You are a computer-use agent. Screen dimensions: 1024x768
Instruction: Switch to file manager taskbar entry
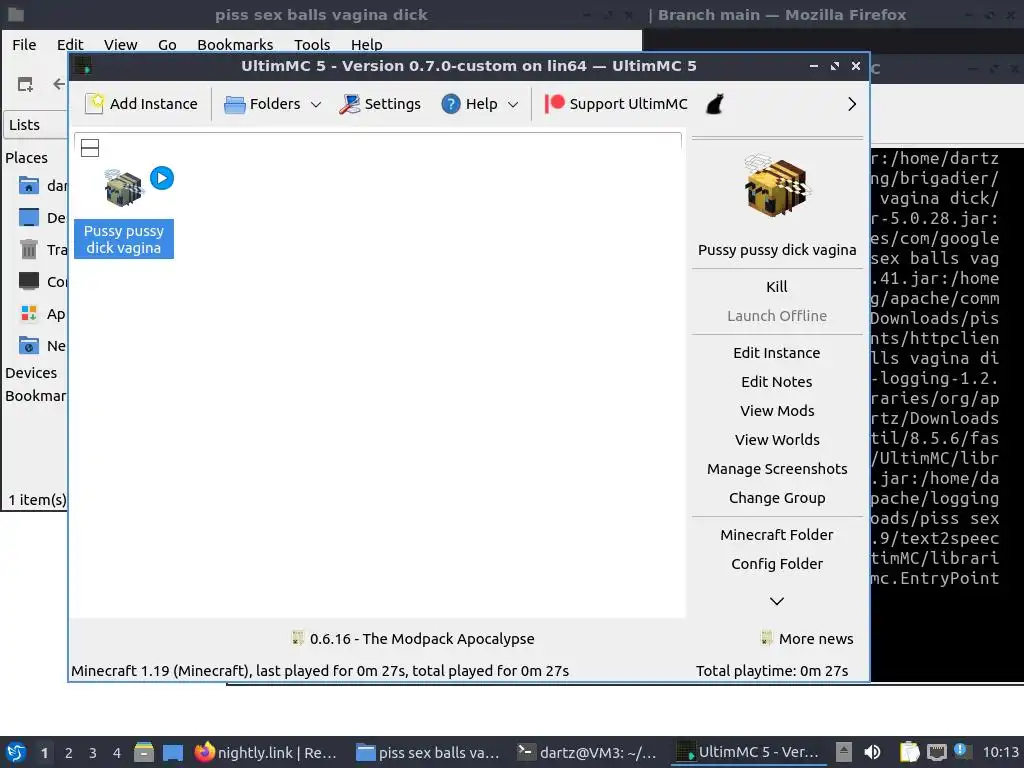point(428,752)
